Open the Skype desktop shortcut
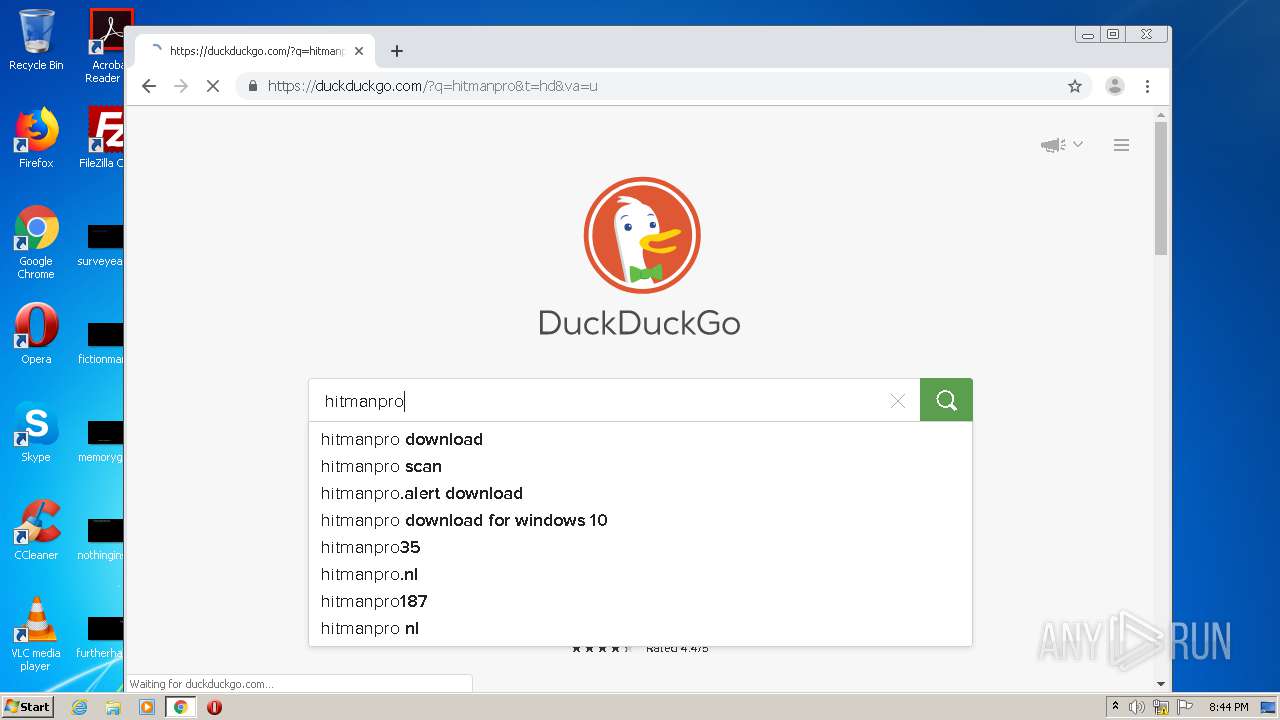The width and height of the screenshot is (1280, 720). click(36, 432)
